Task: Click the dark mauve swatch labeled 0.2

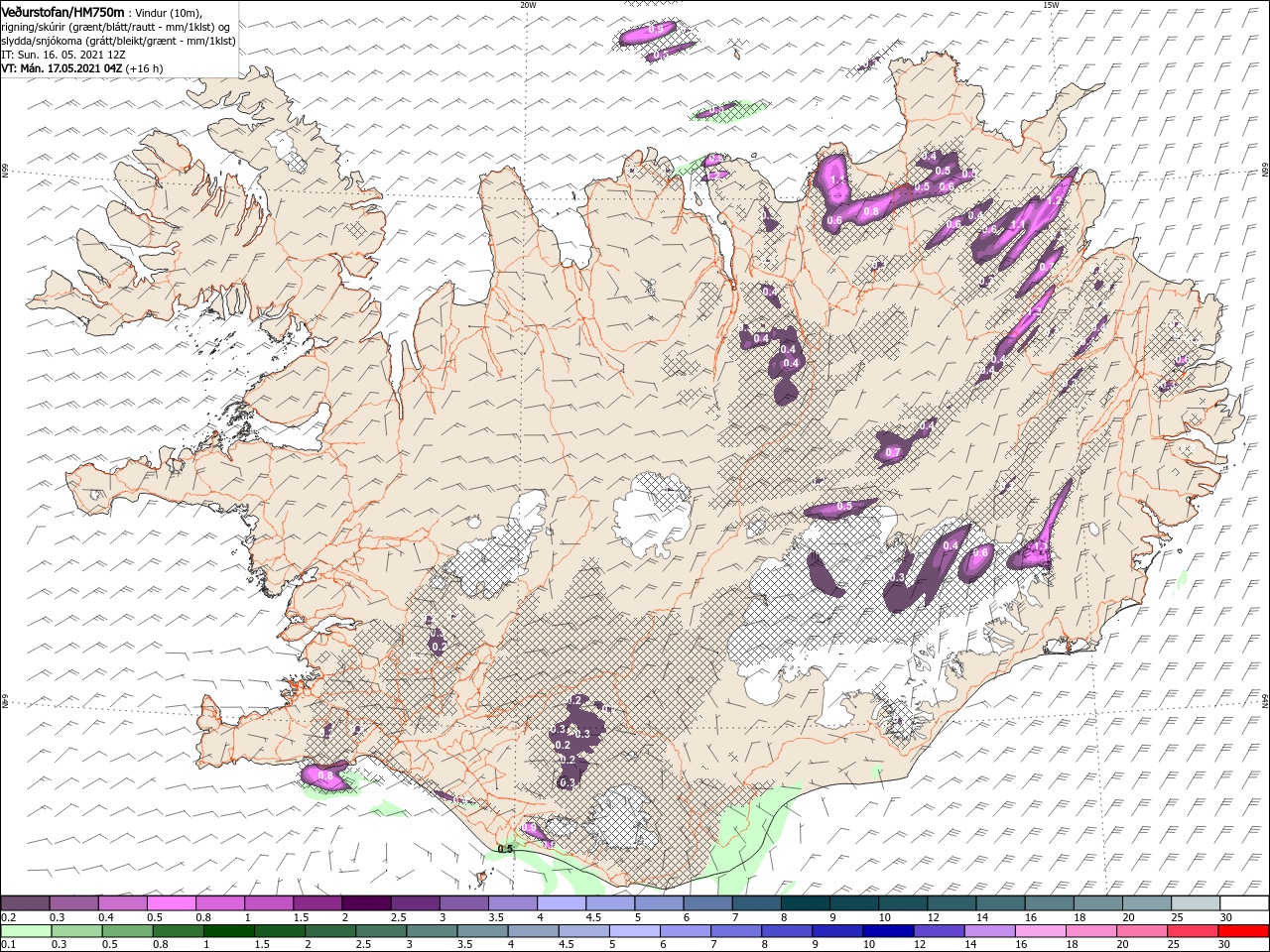Action: point(25,903)
